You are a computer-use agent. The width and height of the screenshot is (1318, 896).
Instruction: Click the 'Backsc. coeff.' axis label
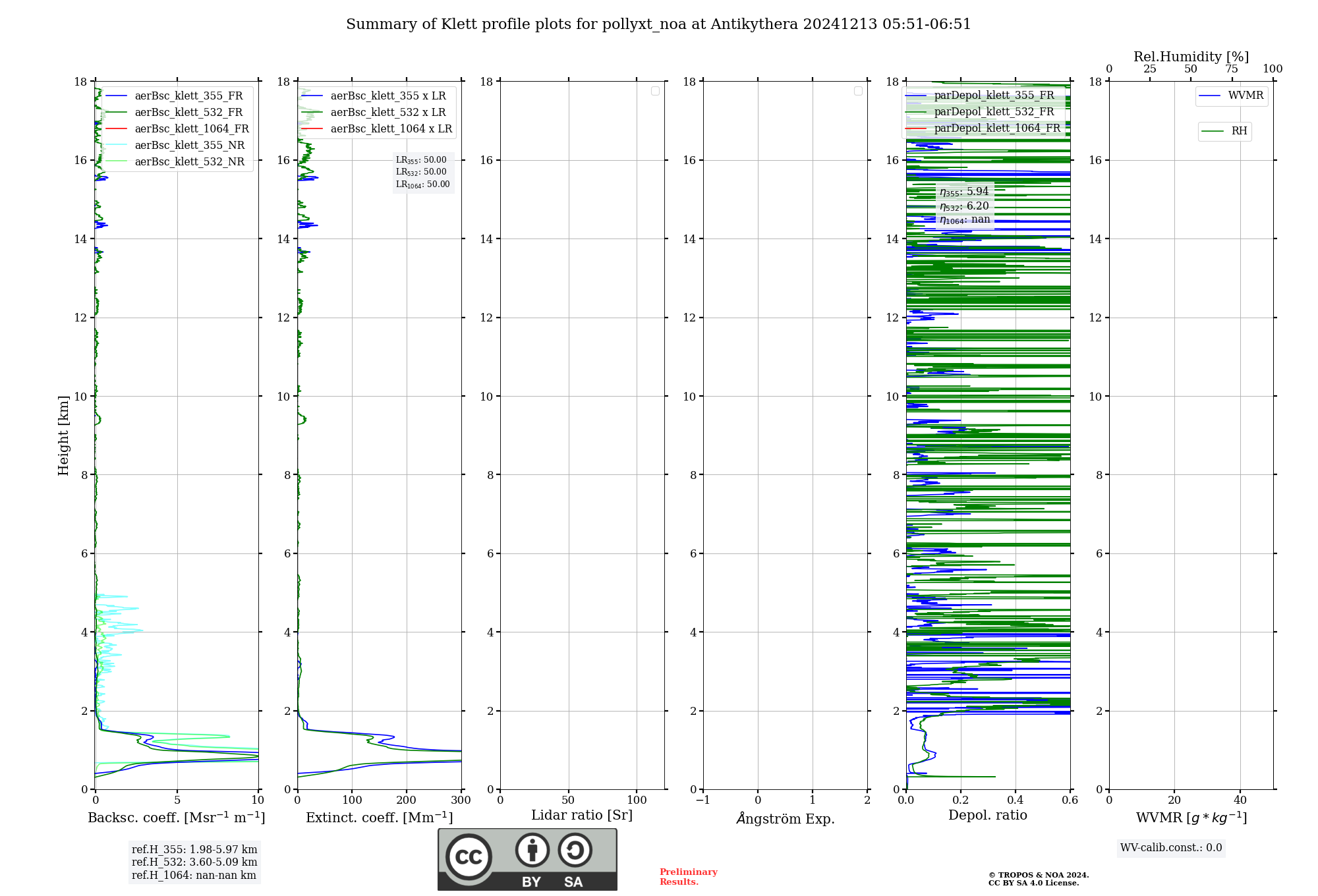coord(176,818)
